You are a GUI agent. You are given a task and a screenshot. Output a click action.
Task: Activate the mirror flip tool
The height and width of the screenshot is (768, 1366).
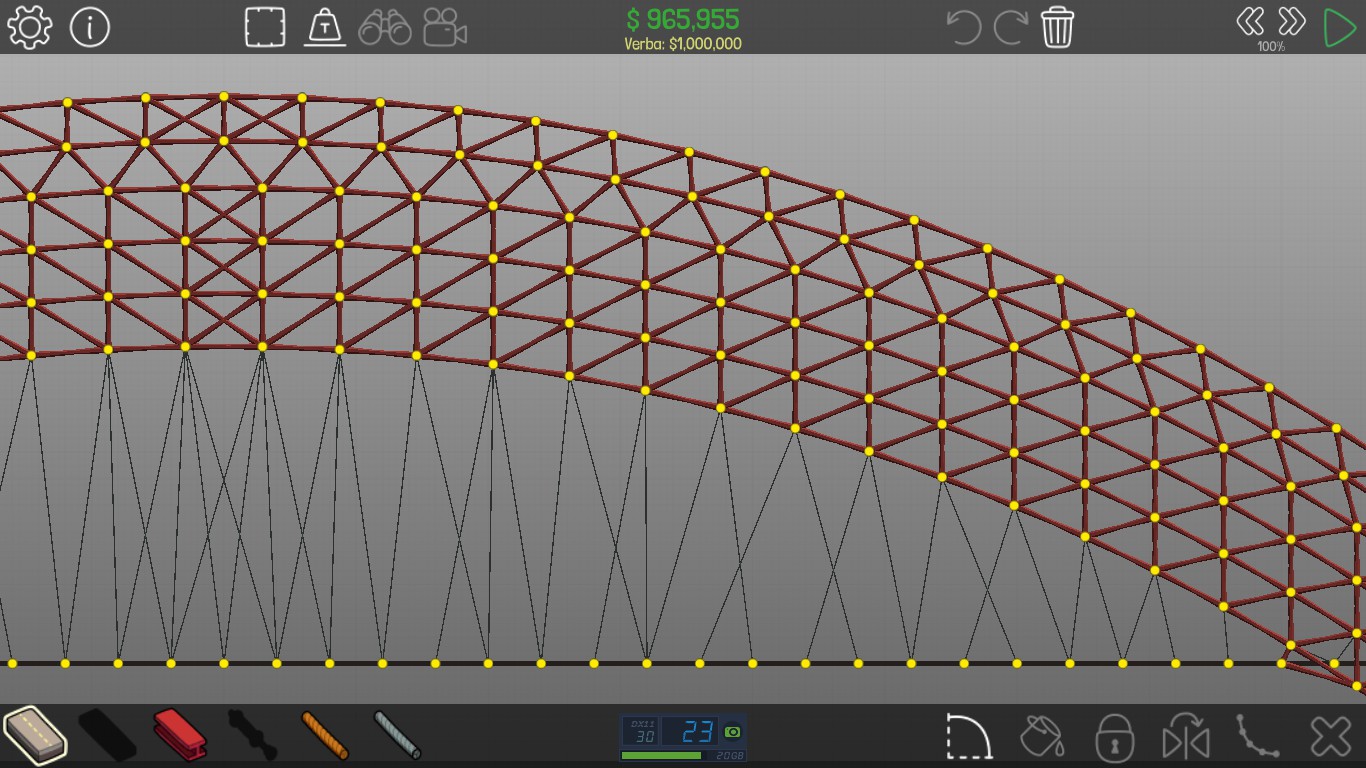click(x=1186, y=737)
